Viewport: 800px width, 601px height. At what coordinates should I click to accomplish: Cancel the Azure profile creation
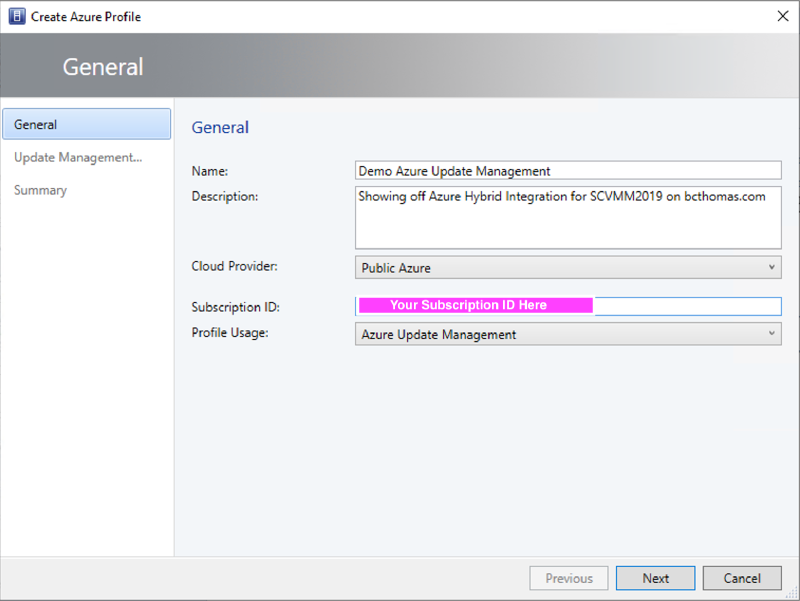(742, 578)
